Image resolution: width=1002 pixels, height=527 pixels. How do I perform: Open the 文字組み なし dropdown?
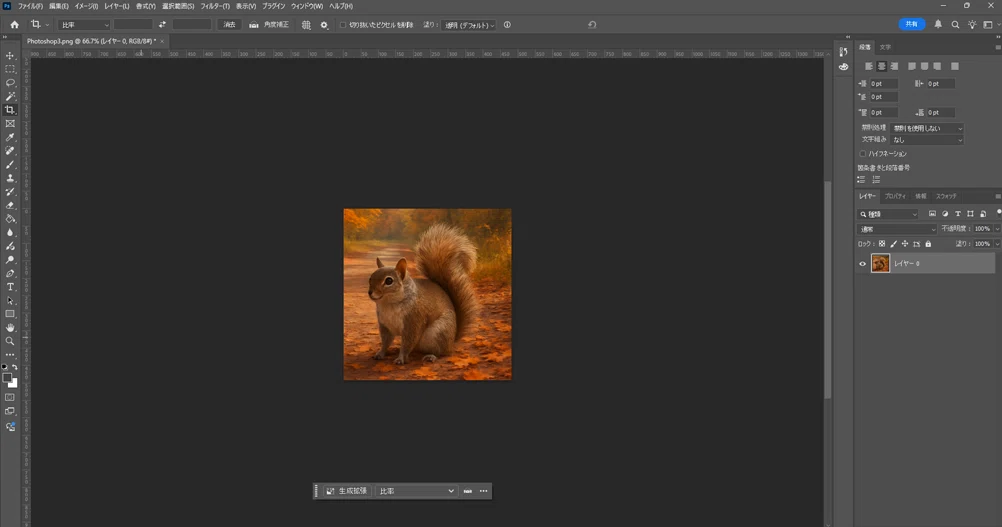pyautogui.click(x=927, y=140)
